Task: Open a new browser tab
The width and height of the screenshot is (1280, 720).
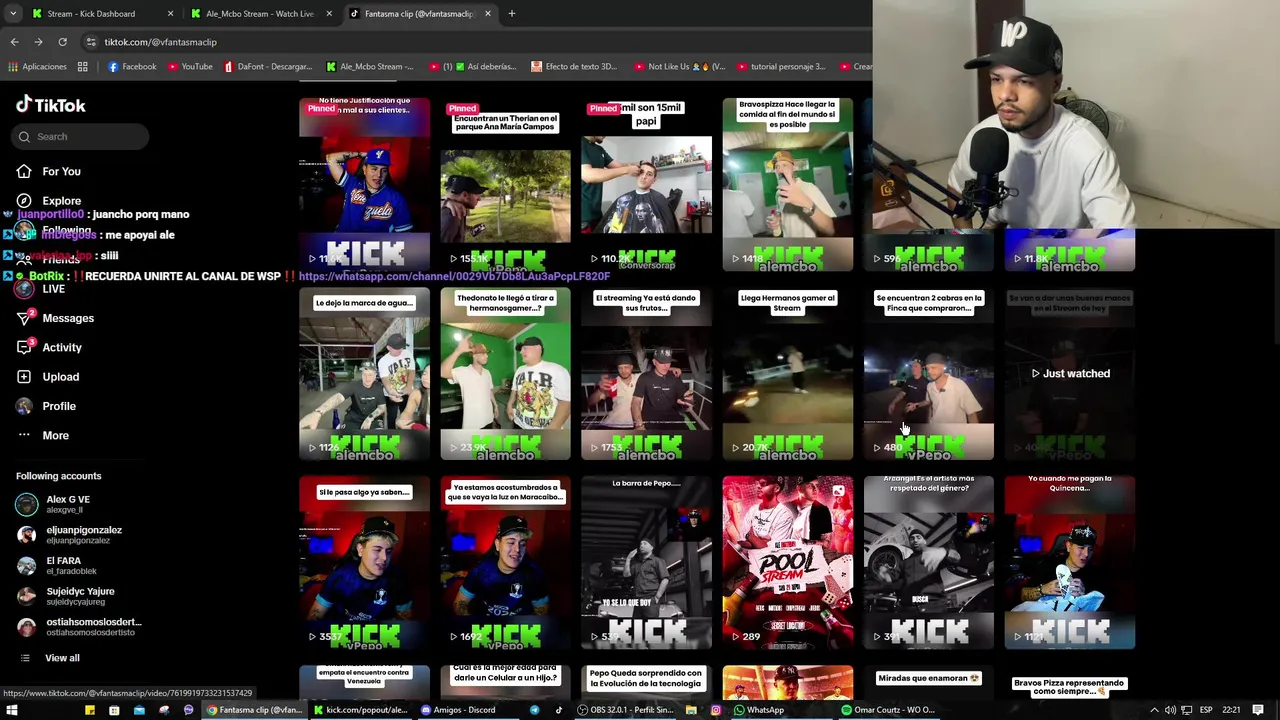Action: [x=511, y=14]
